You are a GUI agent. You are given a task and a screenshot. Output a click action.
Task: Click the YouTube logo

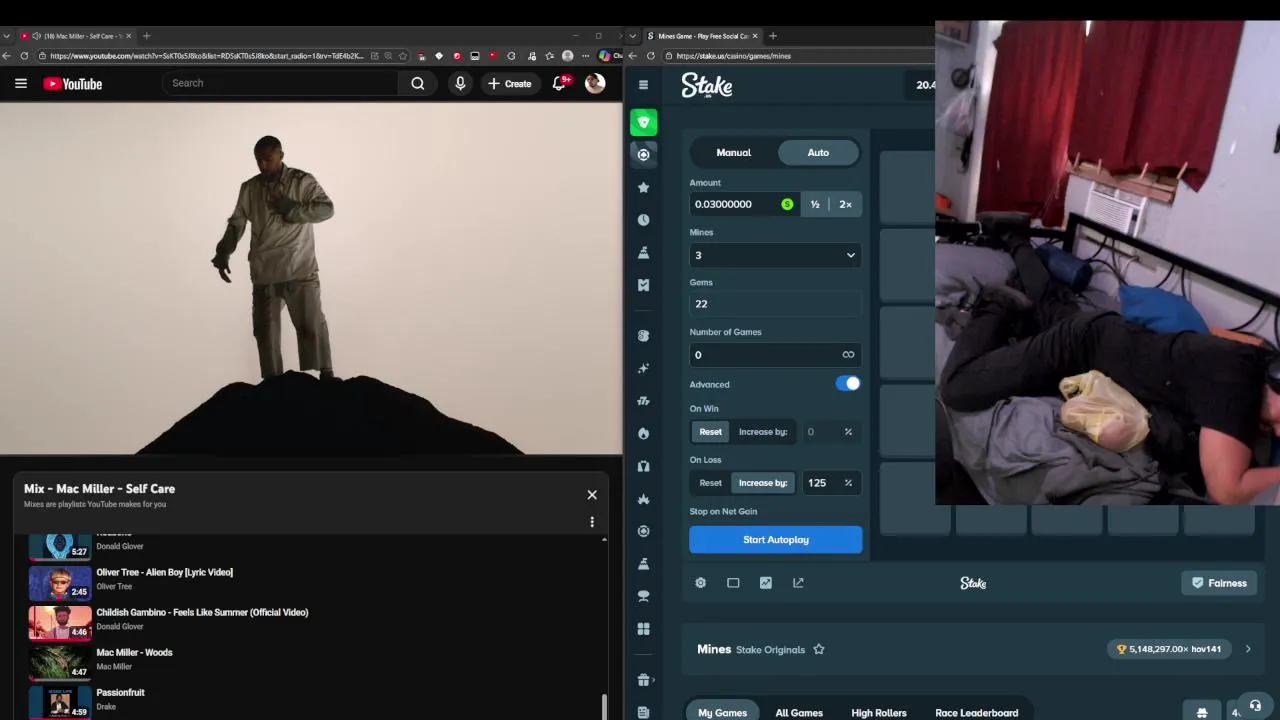click(x=73, y=84)
